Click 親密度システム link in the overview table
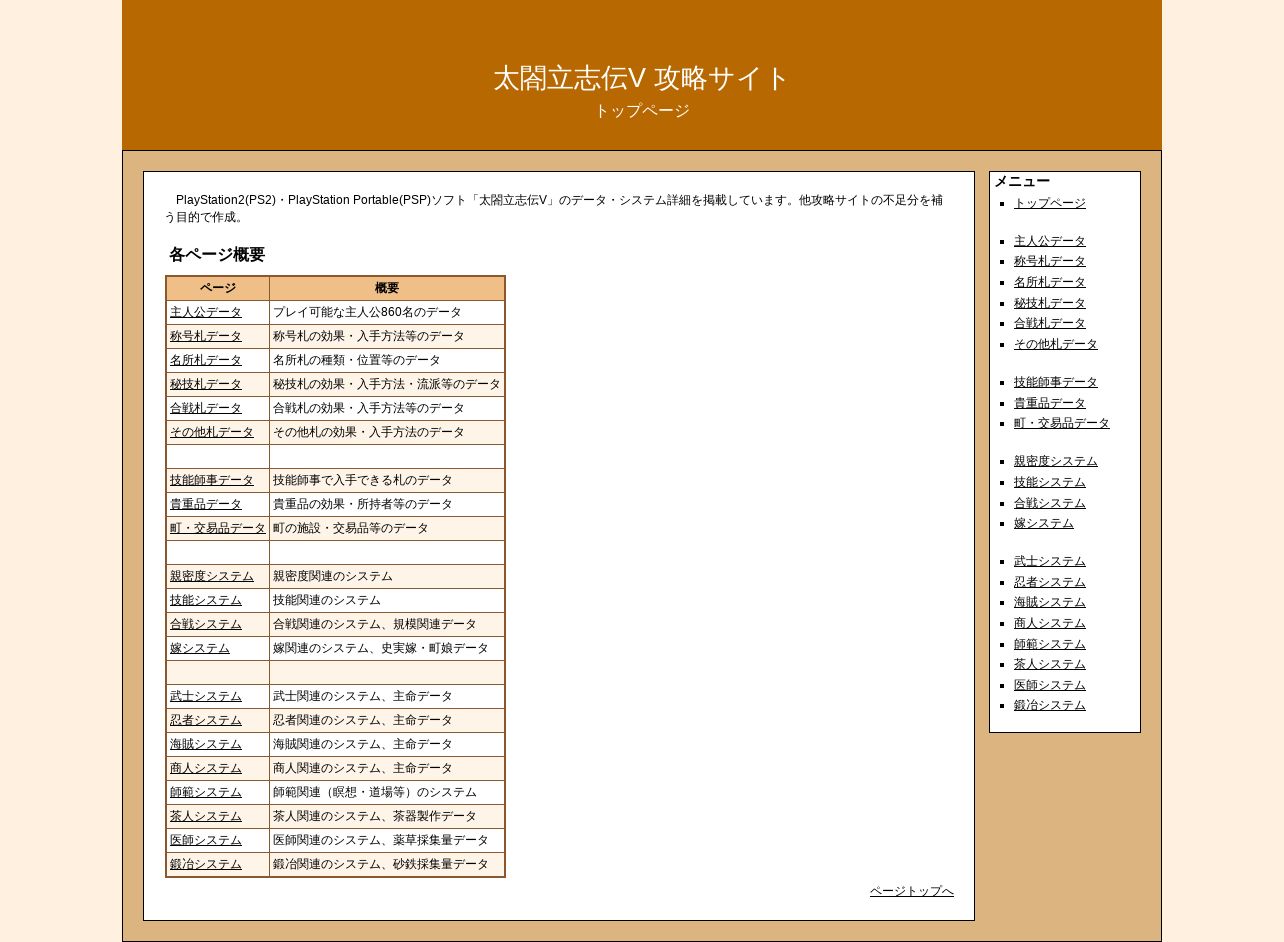 (211, 576)
